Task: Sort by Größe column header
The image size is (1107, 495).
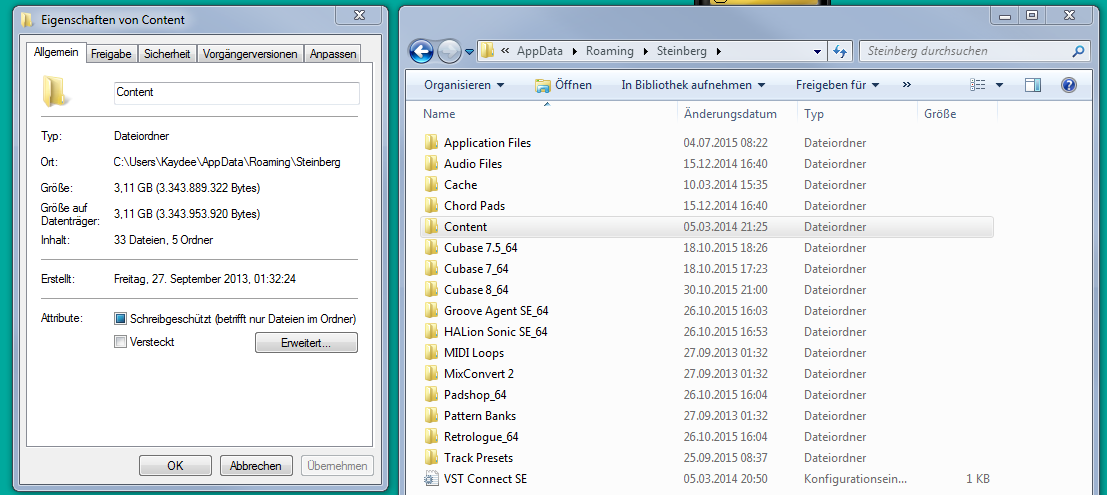Action: tap(957, 114)
